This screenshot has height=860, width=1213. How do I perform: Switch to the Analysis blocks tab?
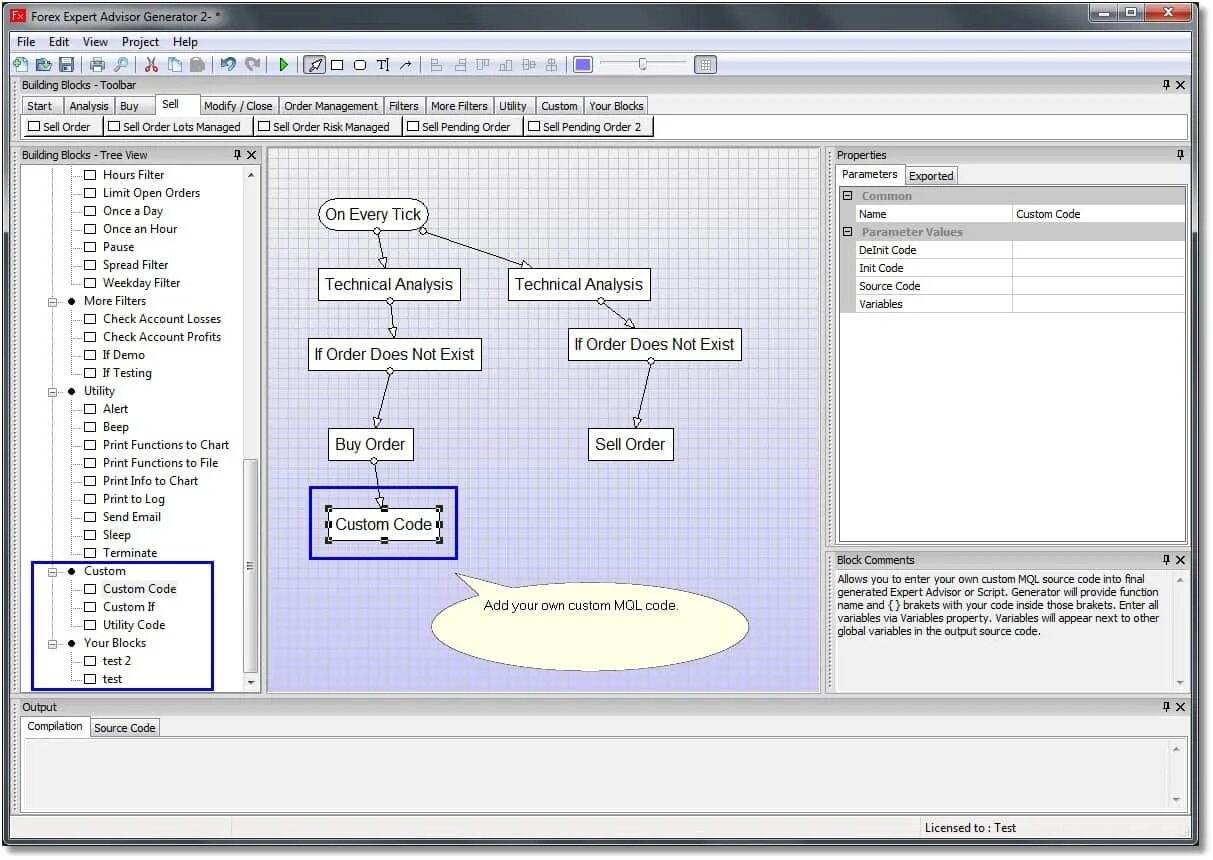pyautogui.click(x=89, y=106)
